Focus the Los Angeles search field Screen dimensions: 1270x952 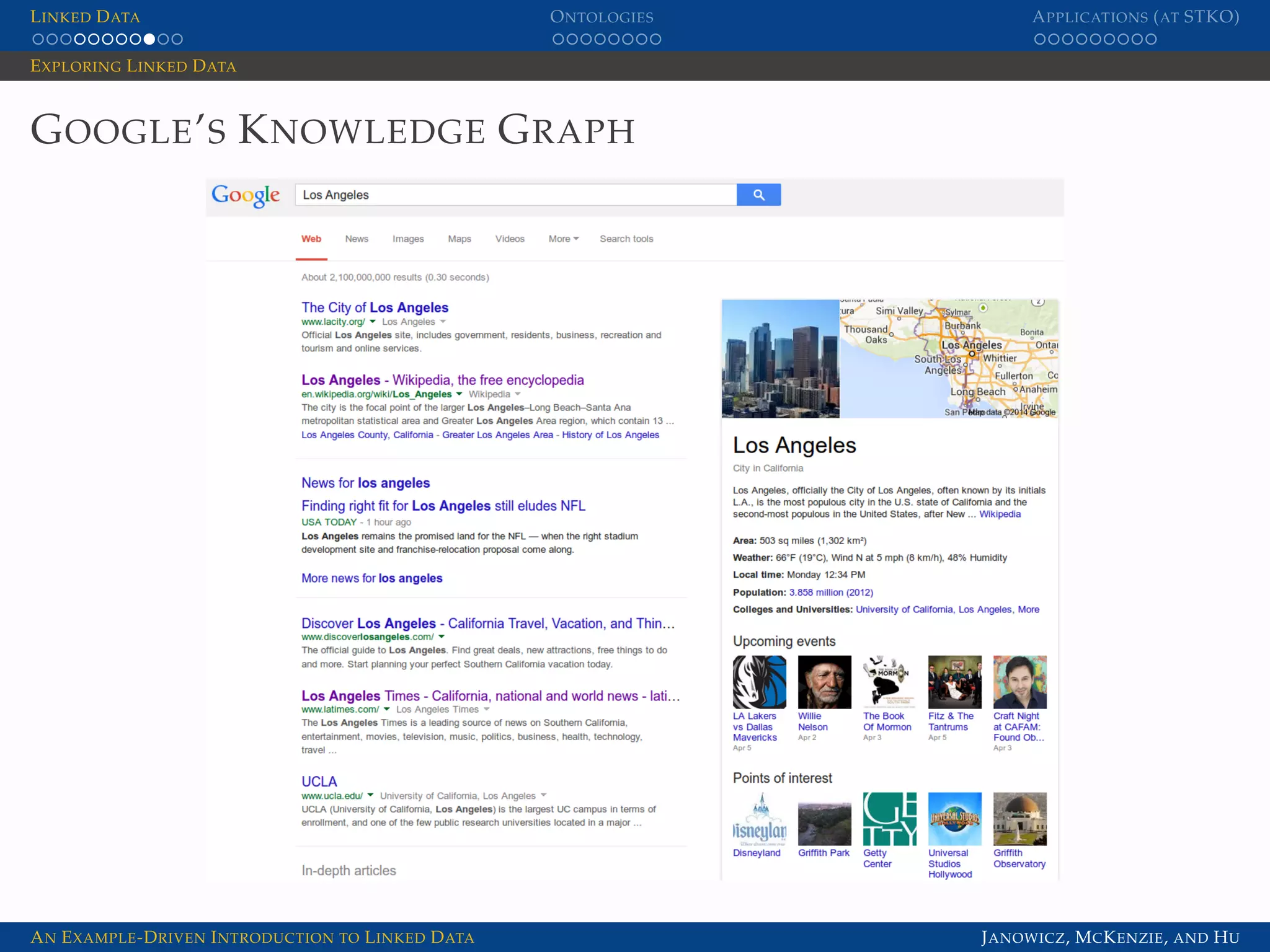516,195
